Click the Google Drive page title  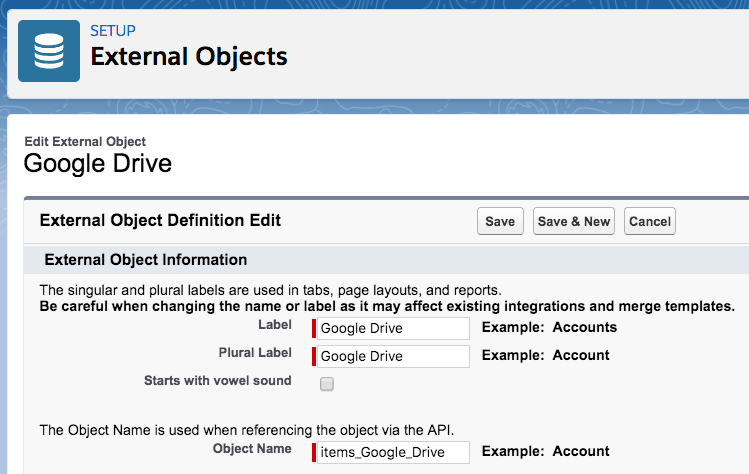point(98,163)
